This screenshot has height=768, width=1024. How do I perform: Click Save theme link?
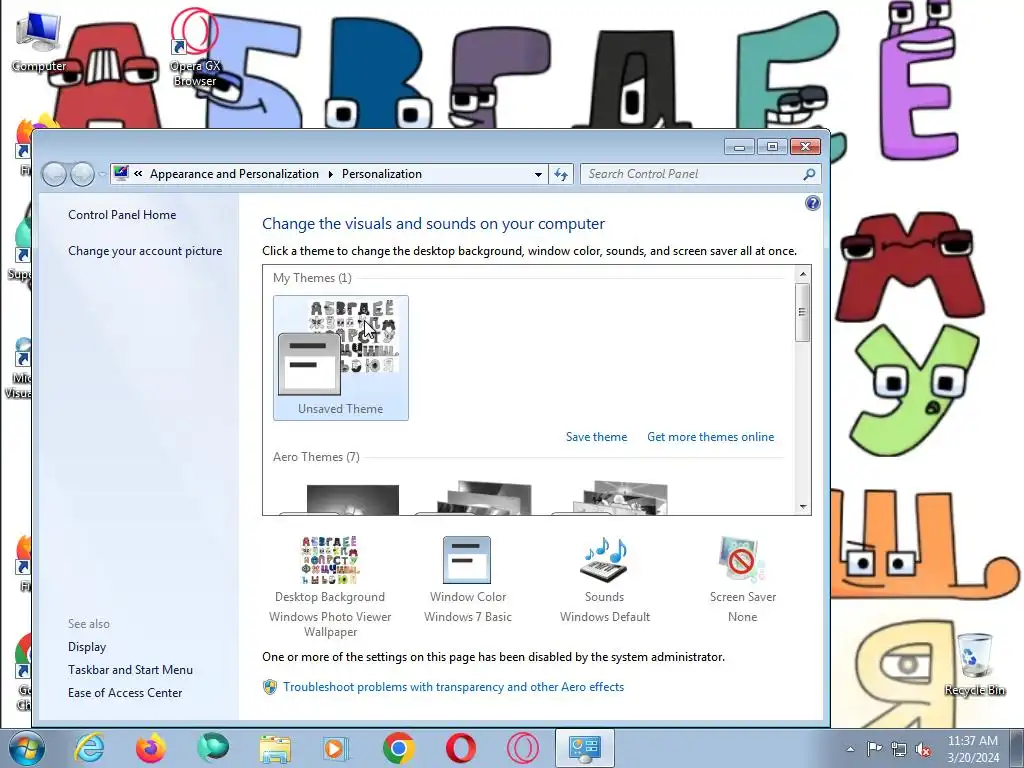596,437
